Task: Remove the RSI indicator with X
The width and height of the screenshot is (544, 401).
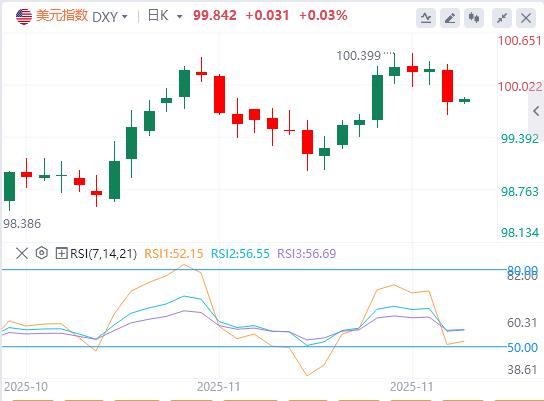Action: (x=22, y=253)
